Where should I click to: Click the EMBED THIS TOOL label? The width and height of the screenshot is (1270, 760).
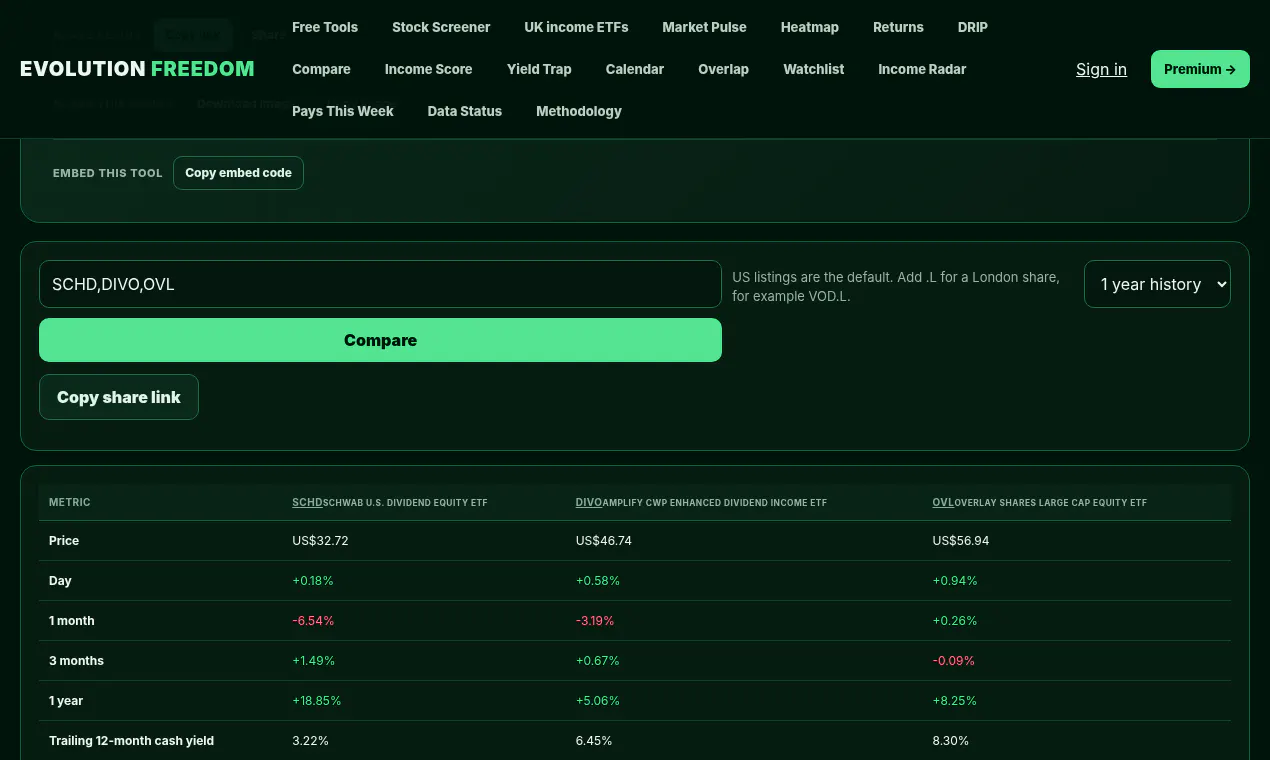pyautogui.click(x=108, y=173)
